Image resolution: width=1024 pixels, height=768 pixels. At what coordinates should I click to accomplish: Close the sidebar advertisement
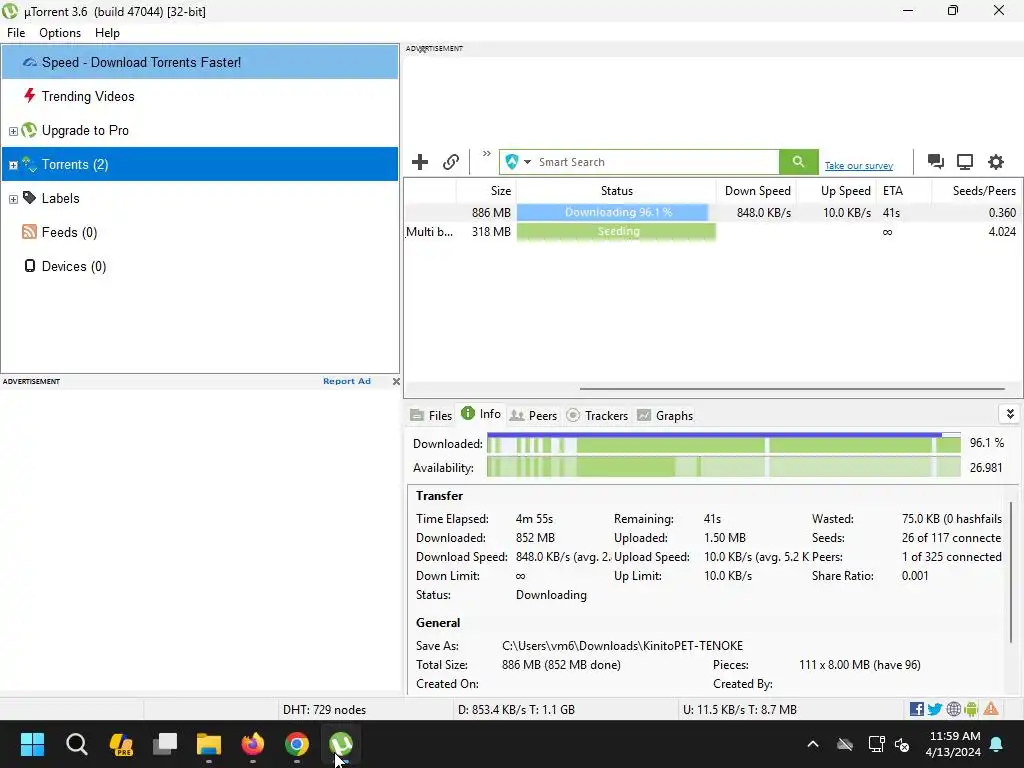(396, 381)
